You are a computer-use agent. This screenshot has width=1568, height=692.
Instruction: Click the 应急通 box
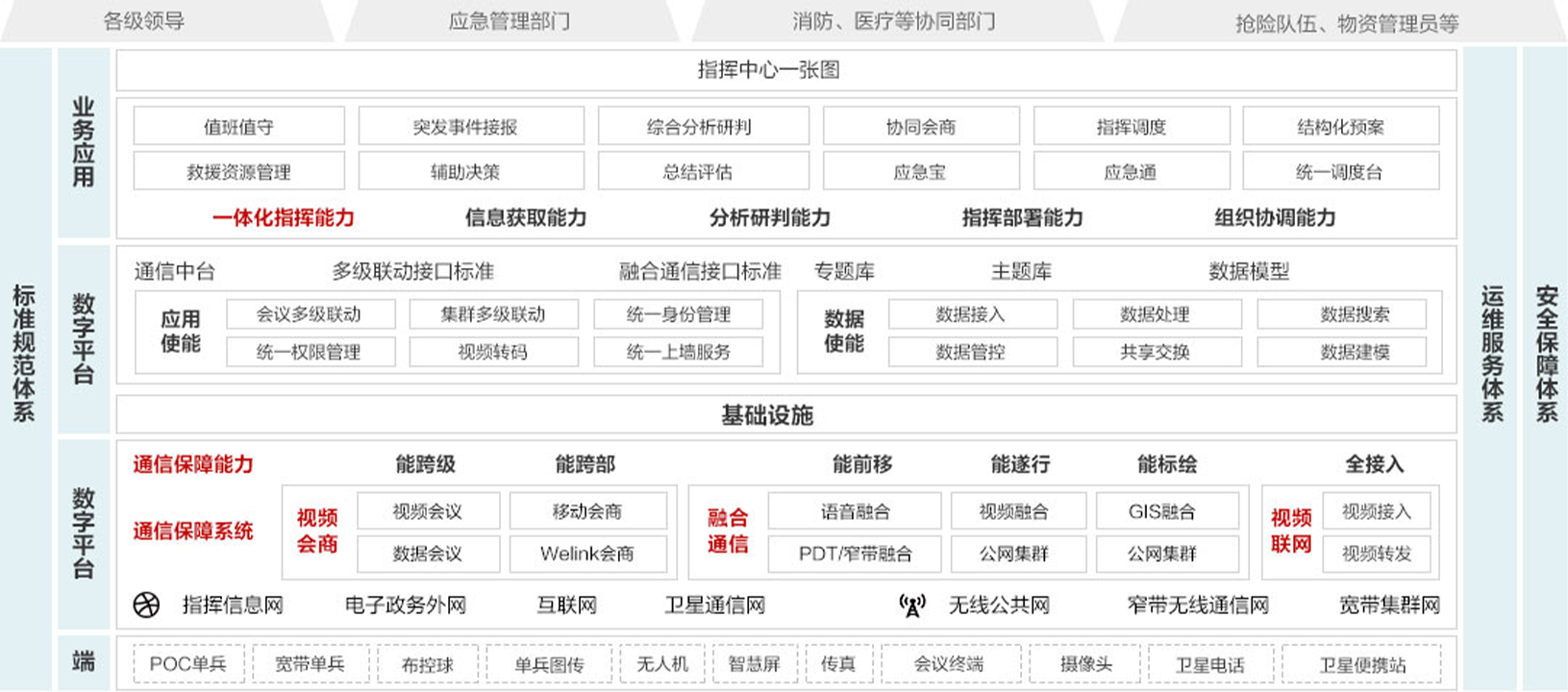pos(1132,171)
